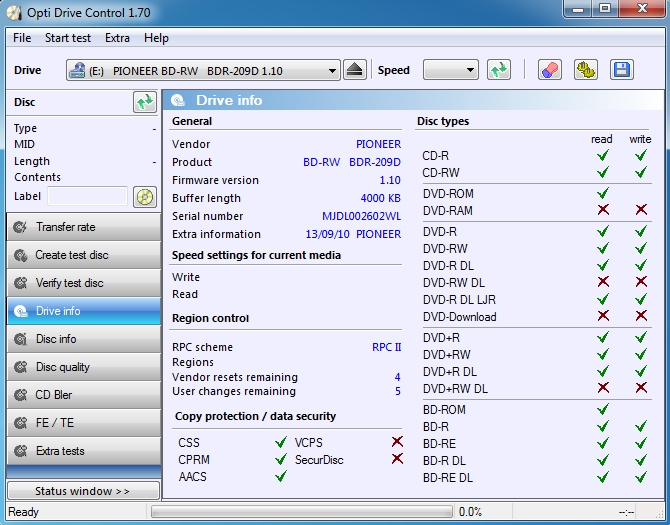Click the save floppy disk icon
The width and height of the screenshot is (670, 525).
622,70
